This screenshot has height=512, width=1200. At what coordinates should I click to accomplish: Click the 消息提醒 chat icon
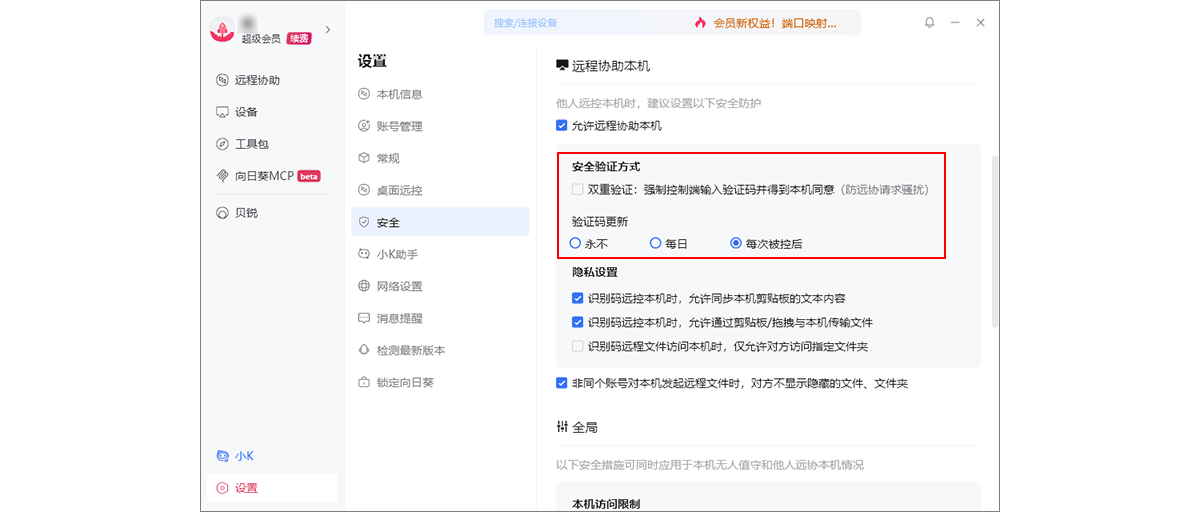(364, 318)
